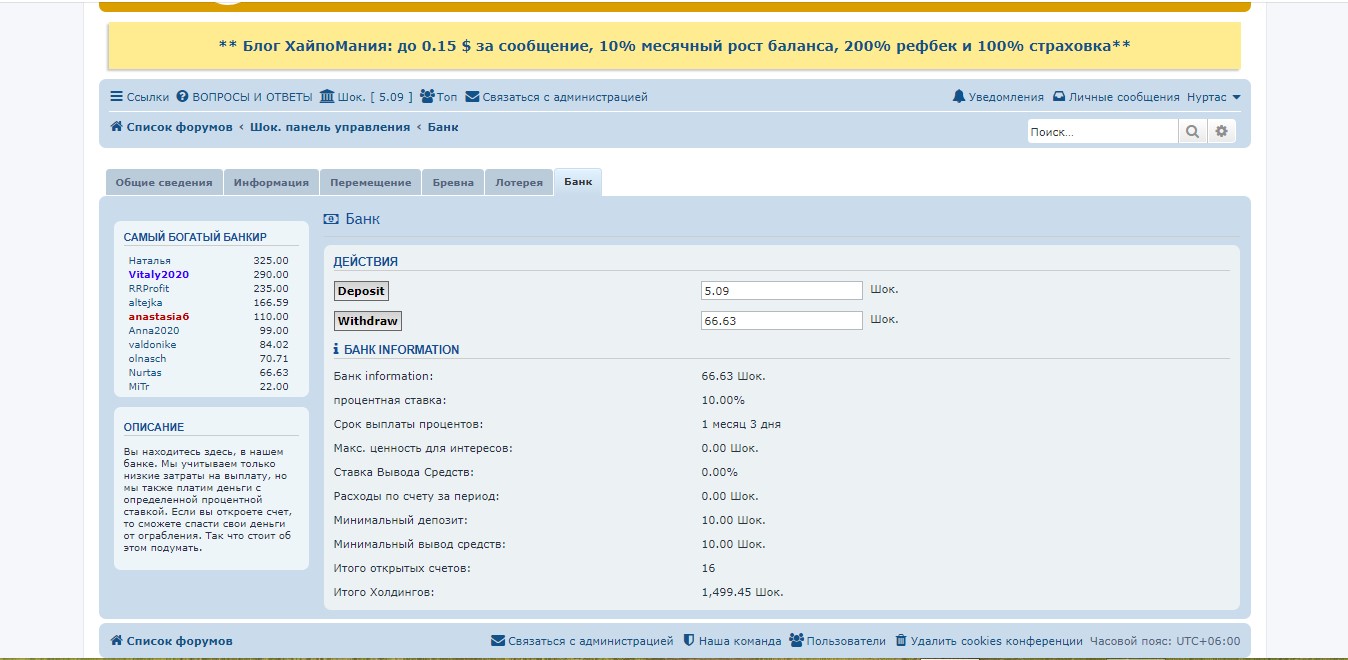The width and height of the screenshot is (1348, 660).
Task: Click the deposit amount input field
Action: (781, 291)
